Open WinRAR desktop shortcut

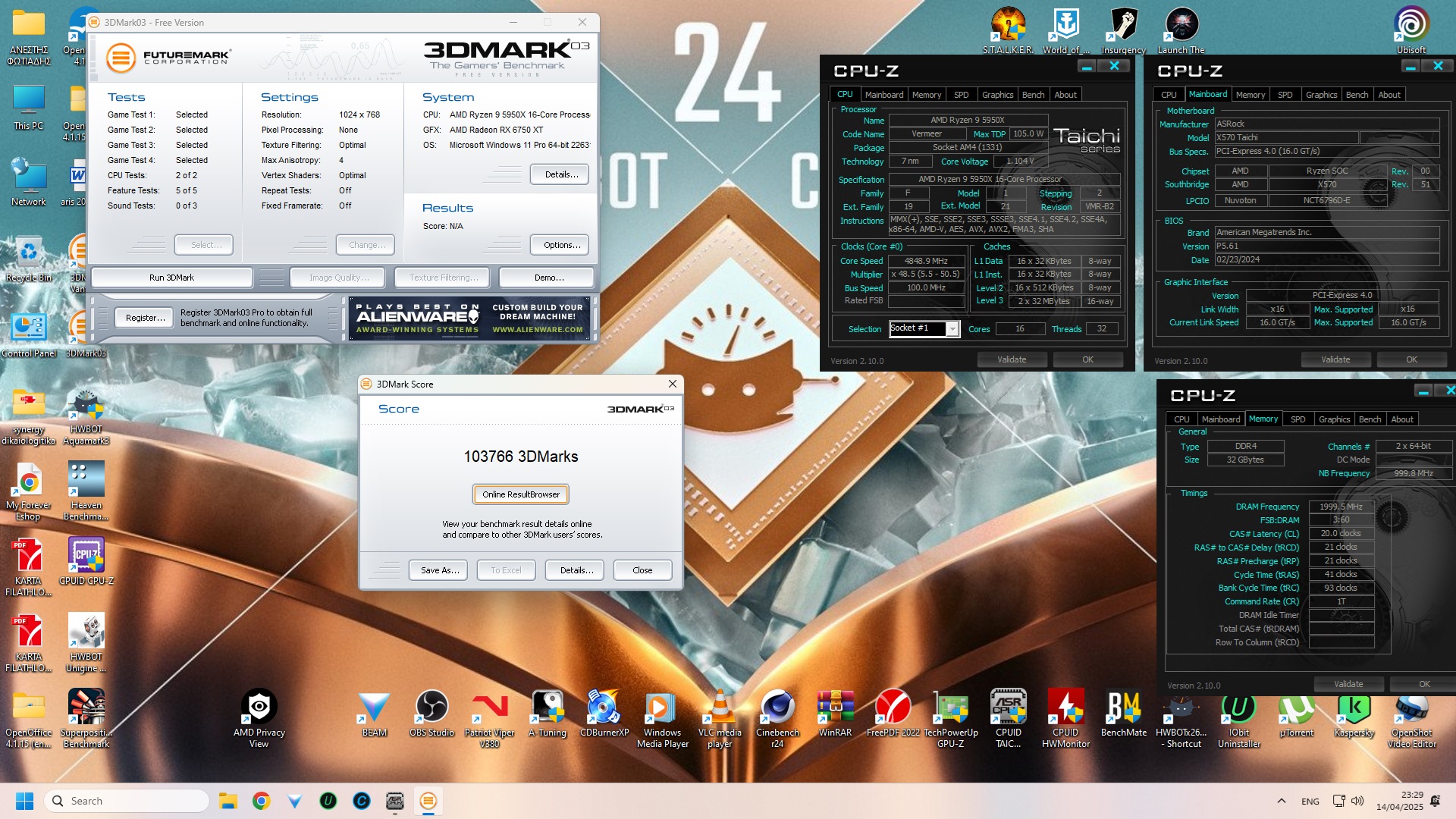(x=835, y=714)
